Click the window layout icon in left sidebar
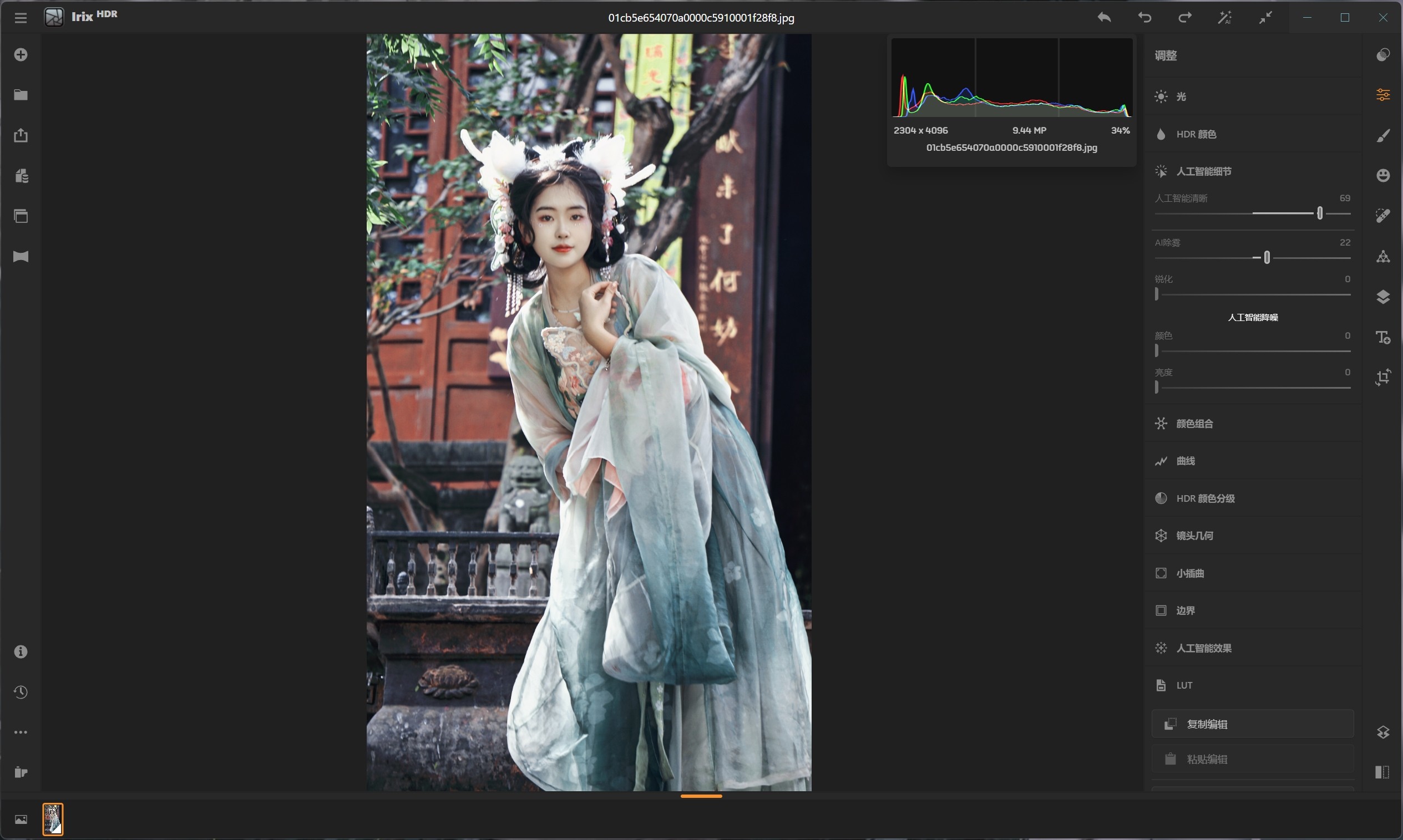The width and height of the screenshot is (1403, 840). (x=21, y=216)
